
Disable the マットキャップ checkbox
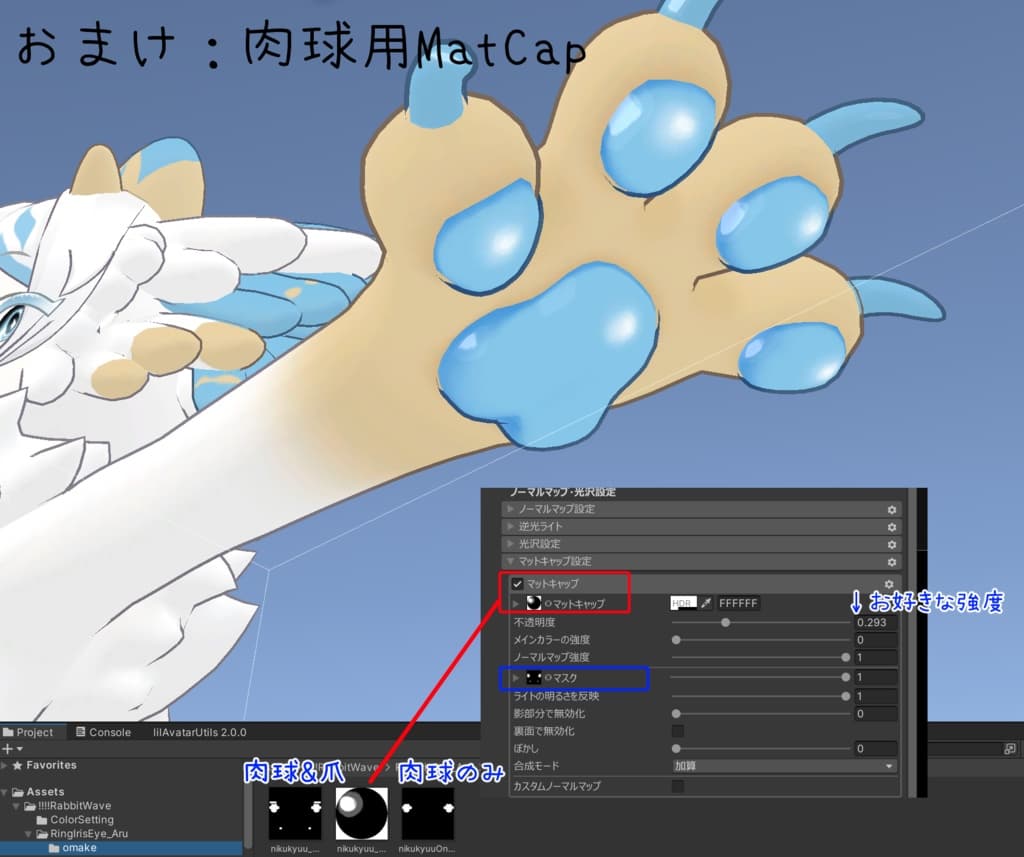click(x=517, y=585)
